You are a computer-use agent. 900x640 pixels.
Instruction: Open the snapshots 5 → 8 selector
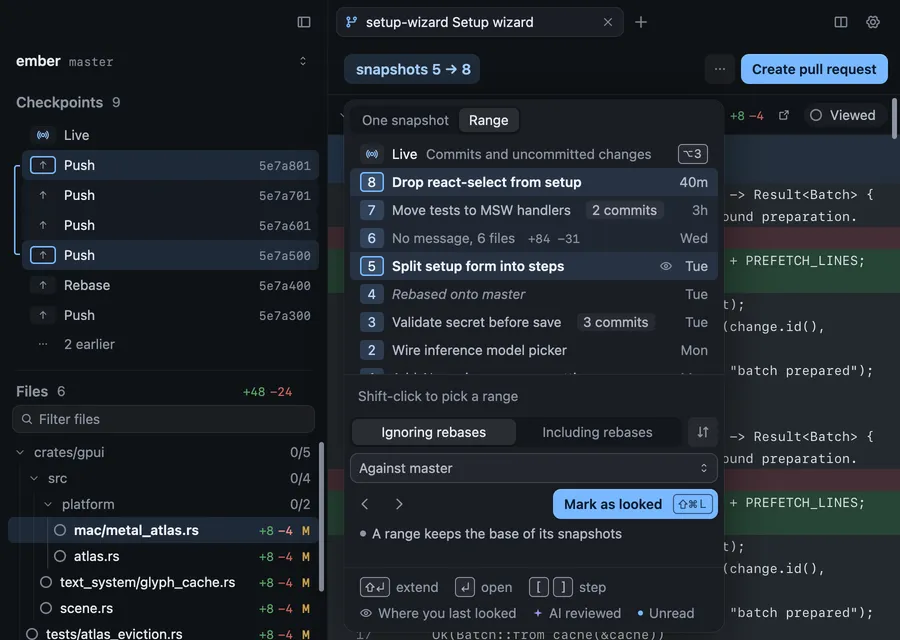coord(412,69)
